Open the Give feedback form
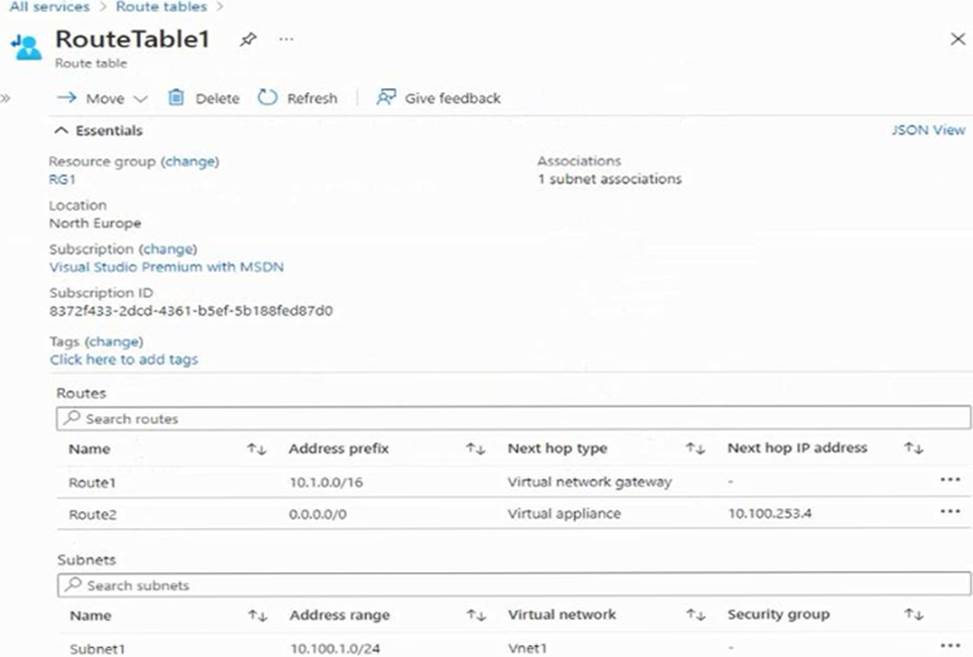The image size is (973, 657). click(x=438, y=98)
